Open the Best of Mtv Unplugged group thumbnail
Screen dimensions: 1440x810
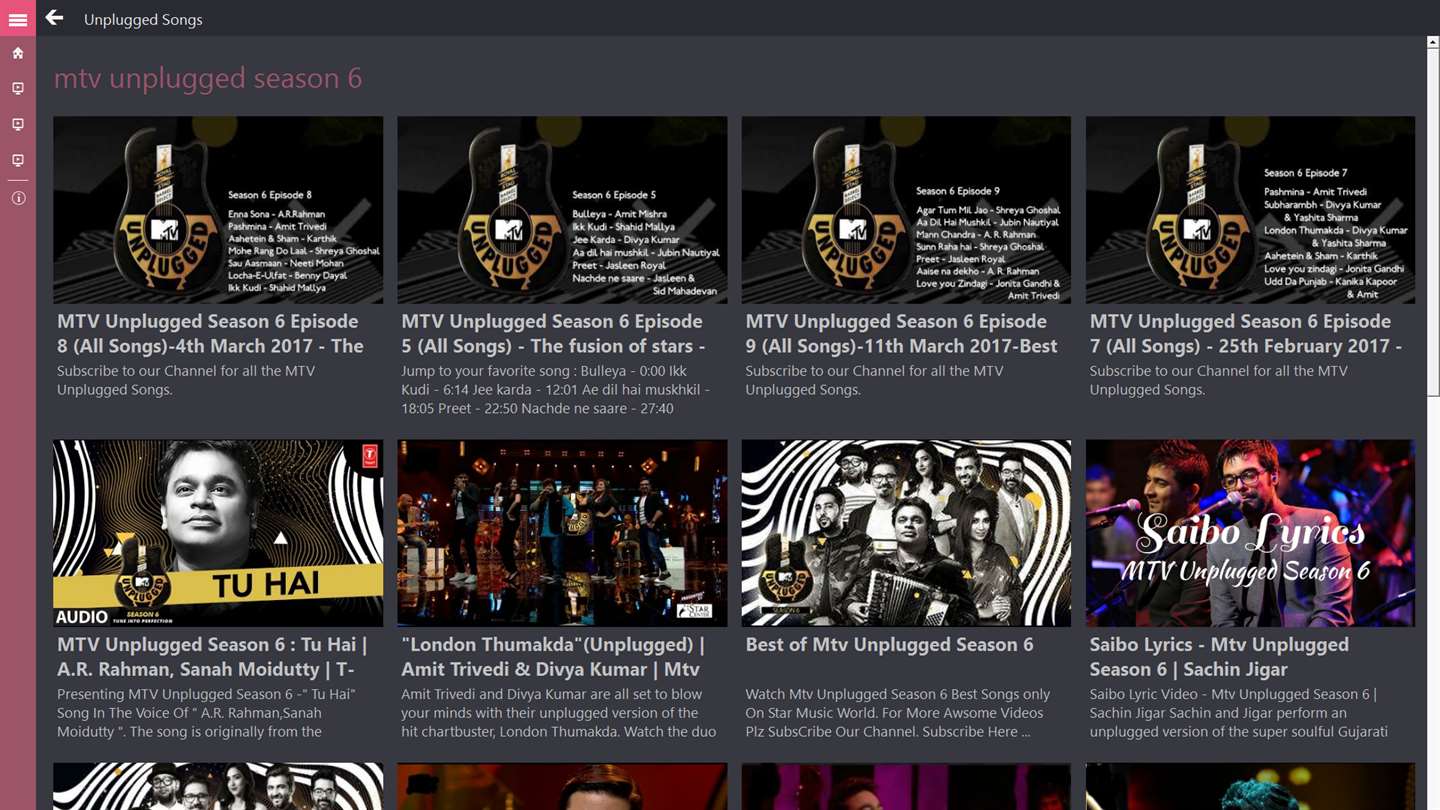click(x=906, y=533)
